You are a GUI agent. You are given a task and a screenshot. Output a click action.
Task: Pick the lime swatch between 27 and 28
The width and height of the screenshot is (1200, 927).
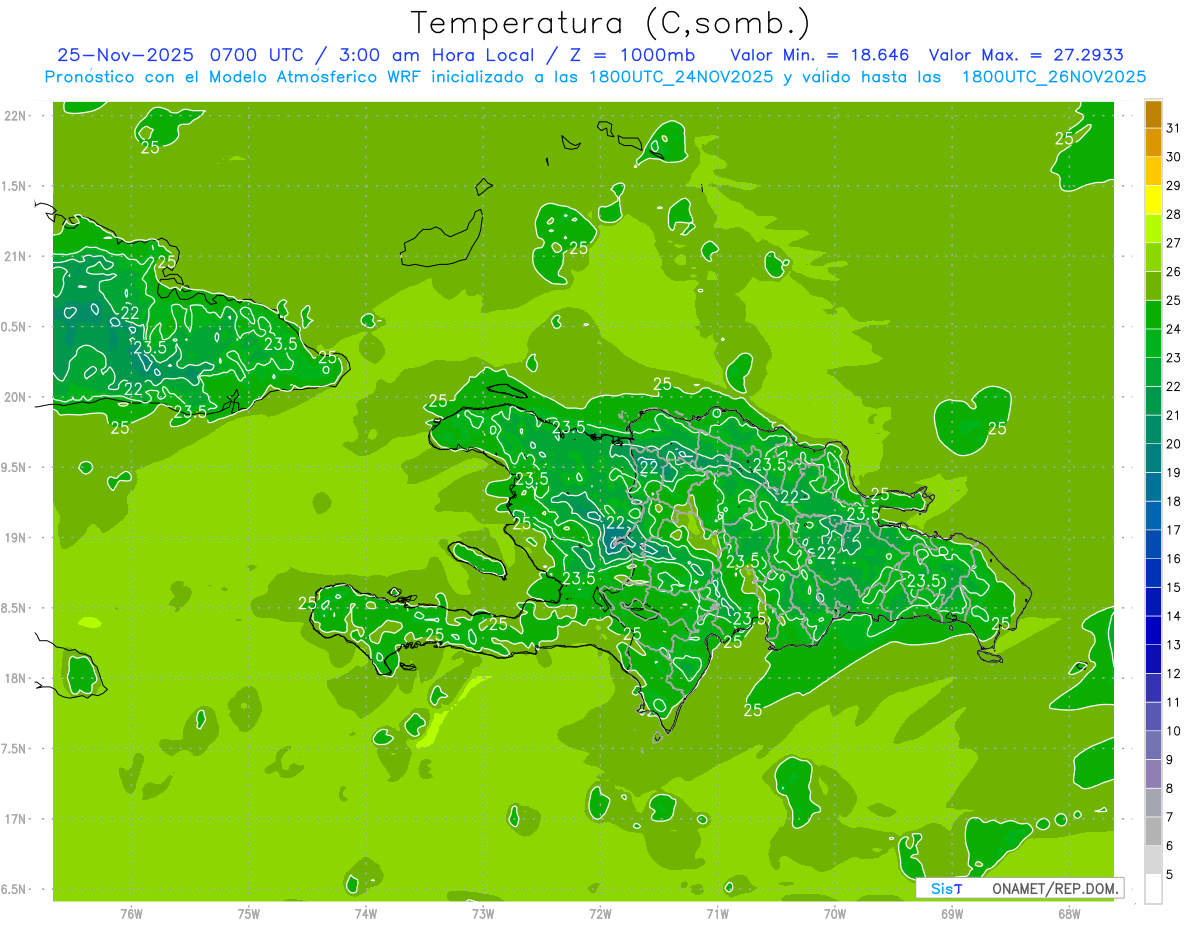click(1153, 229)
